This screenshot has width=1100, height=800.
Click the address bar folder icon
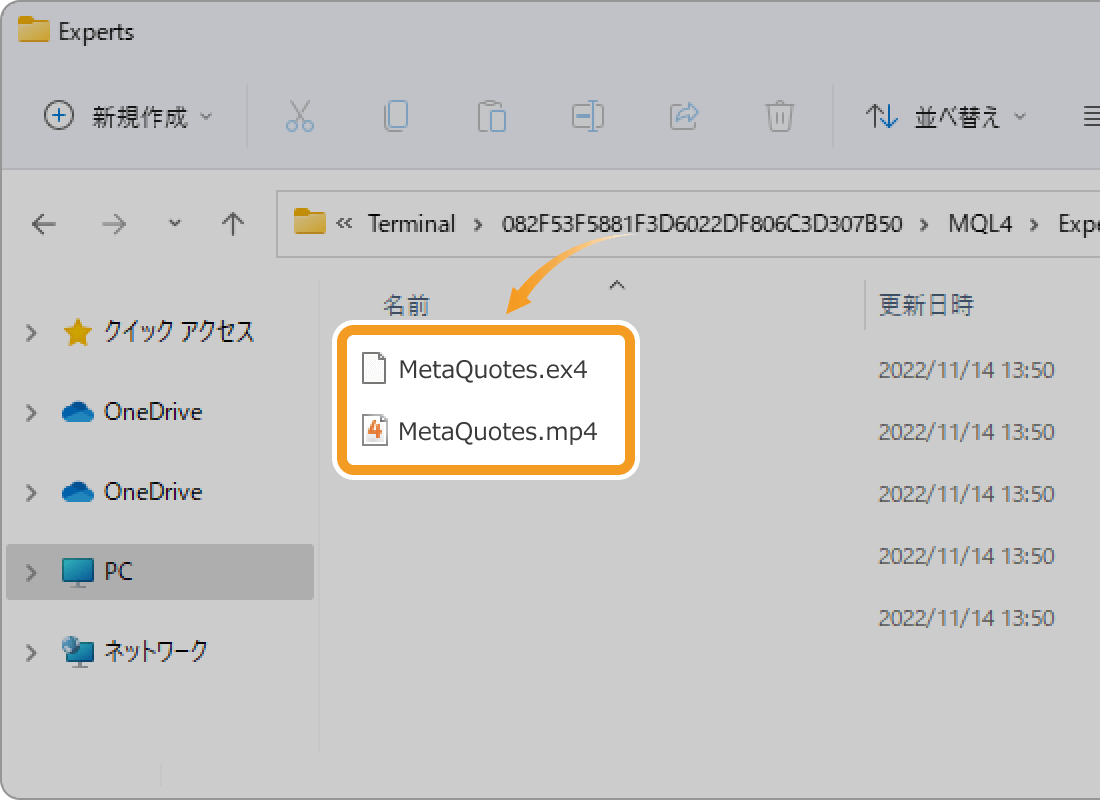tap(309, 221)
